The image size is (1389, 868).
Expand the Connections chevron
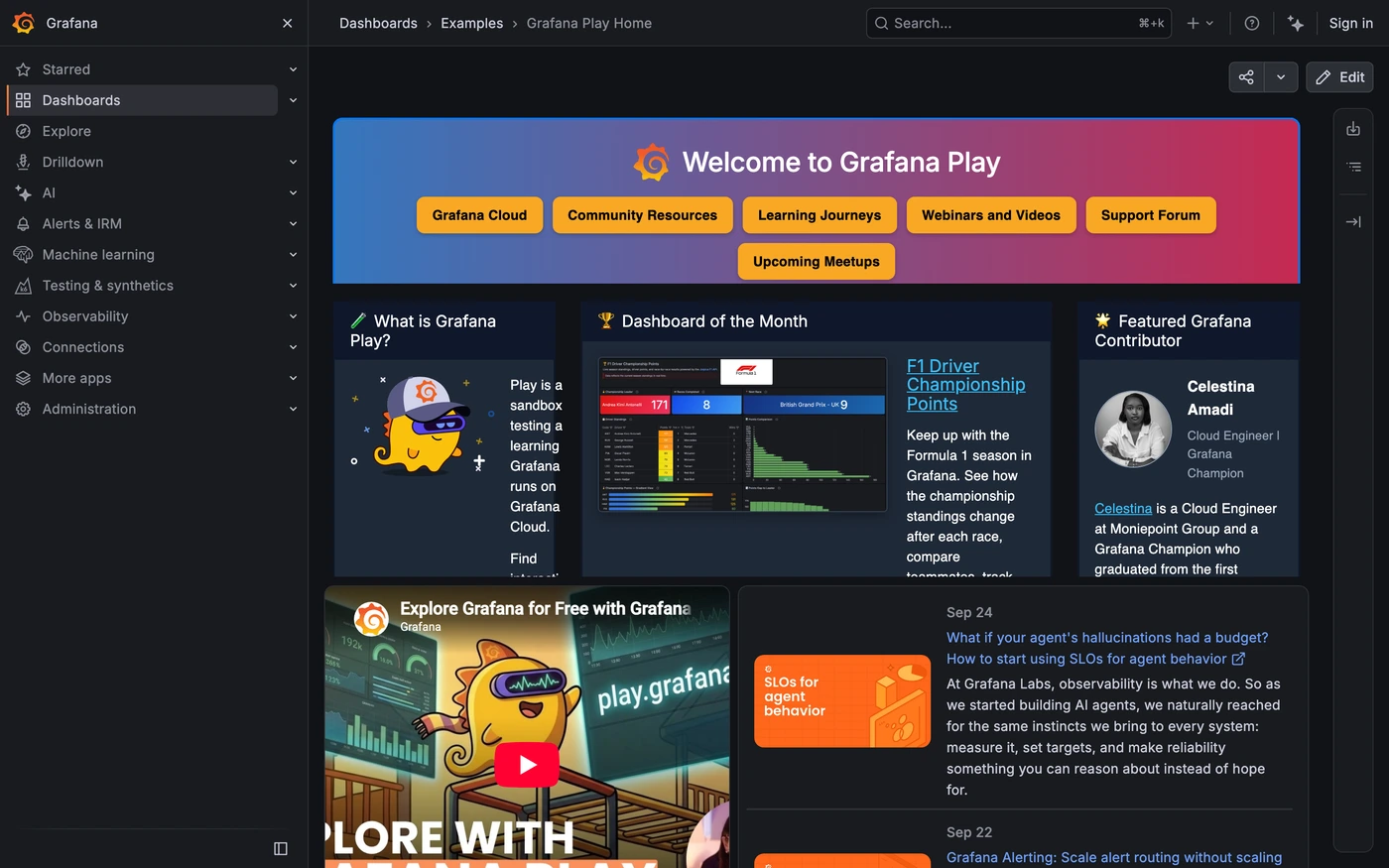[x=293, y=347]
